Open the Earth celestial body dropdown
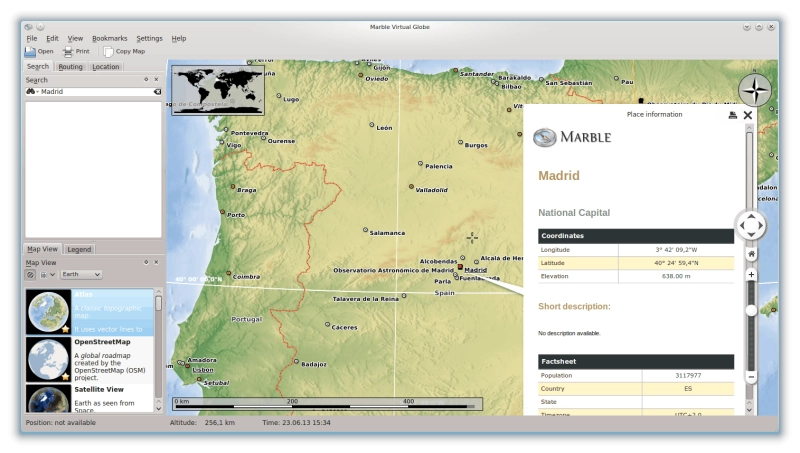 click(x=81, y=274)
